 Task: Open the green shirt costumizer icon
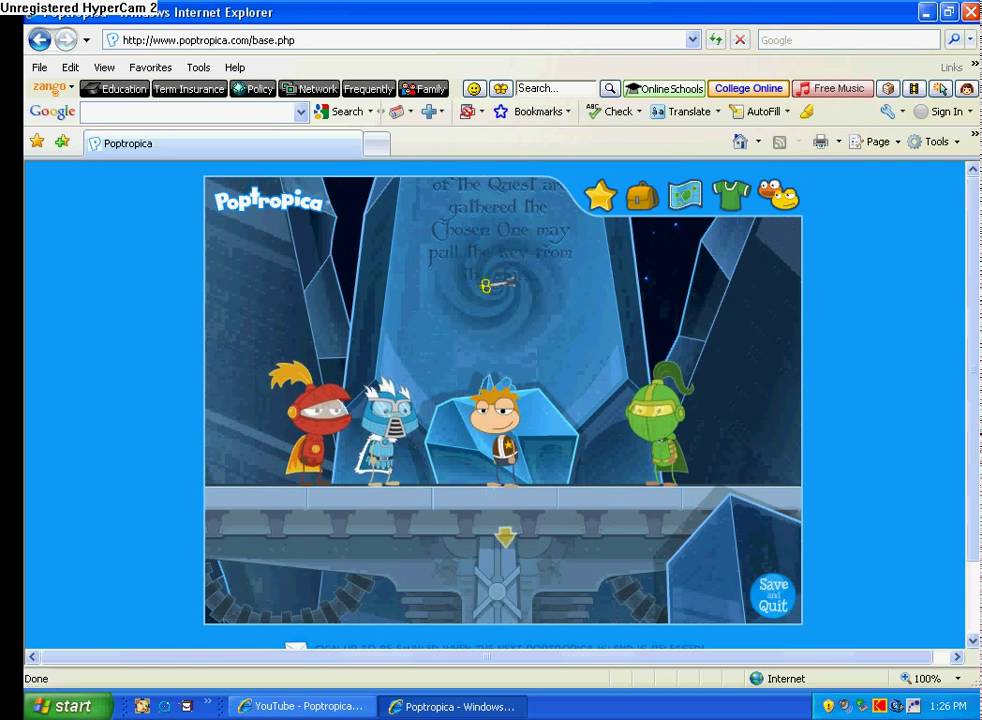coord(731,196)
